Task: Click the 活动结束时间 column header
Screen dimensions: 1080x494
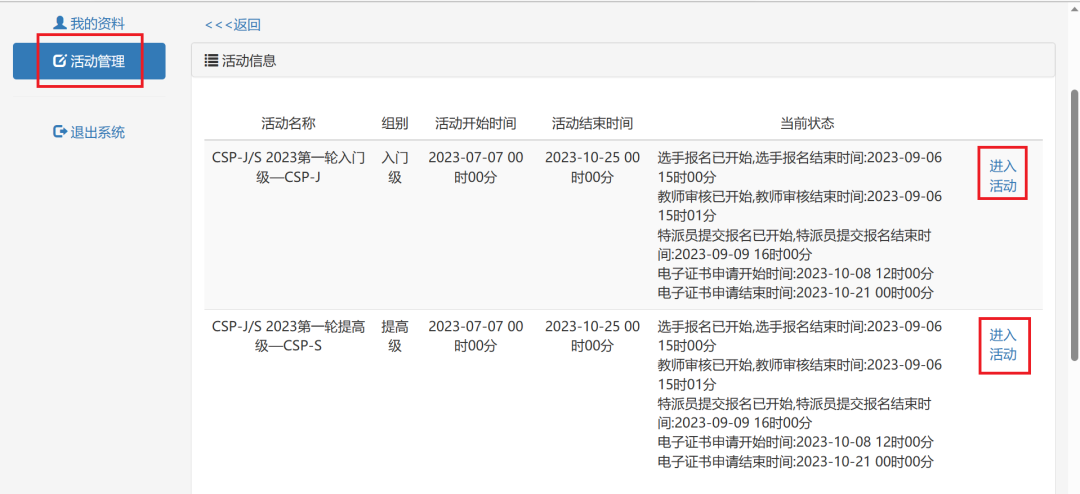Action: 592,123
